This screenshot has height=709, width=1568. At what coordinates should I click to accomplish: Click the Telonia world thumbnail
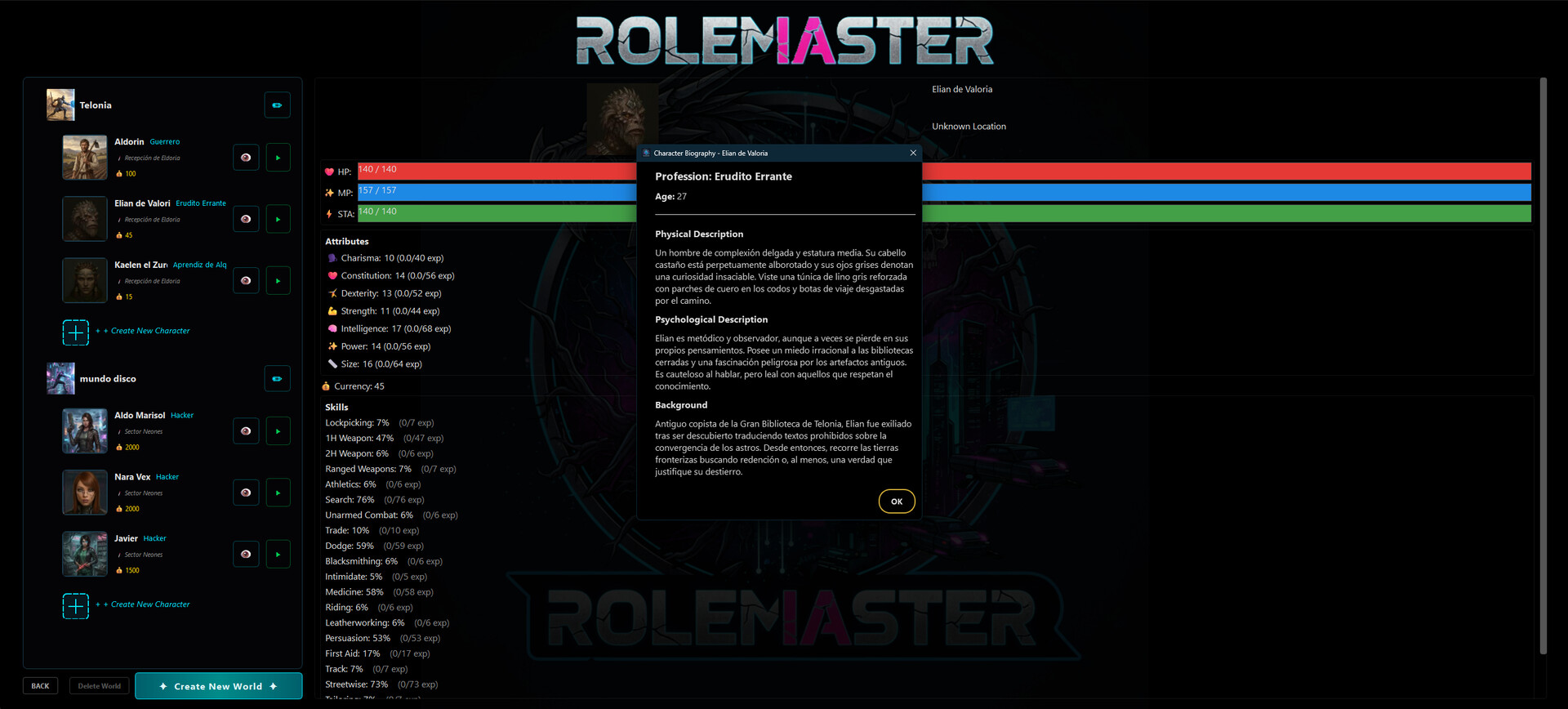click(60, 105)
